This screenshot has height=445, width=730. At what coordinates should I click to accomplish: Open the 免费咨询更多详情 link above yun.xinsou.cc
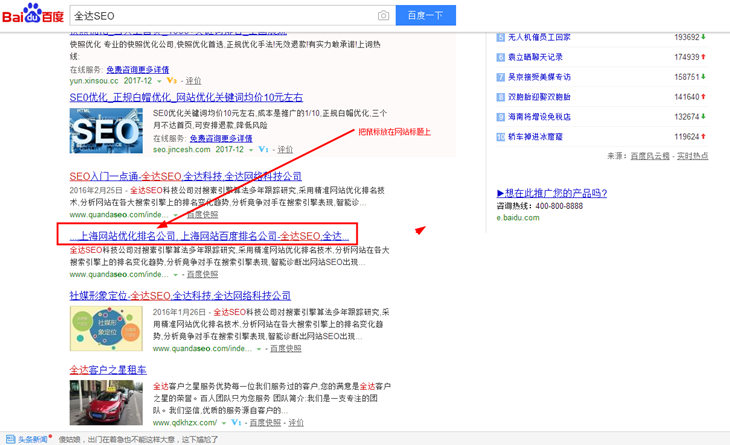[x=138, y=70]
